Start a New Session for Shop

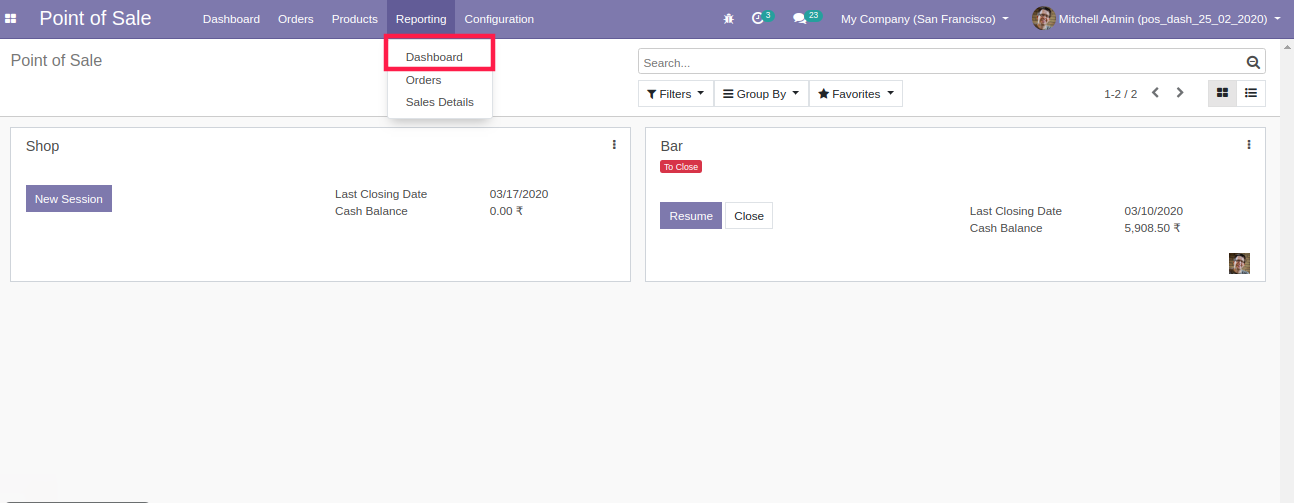point(69,199)
